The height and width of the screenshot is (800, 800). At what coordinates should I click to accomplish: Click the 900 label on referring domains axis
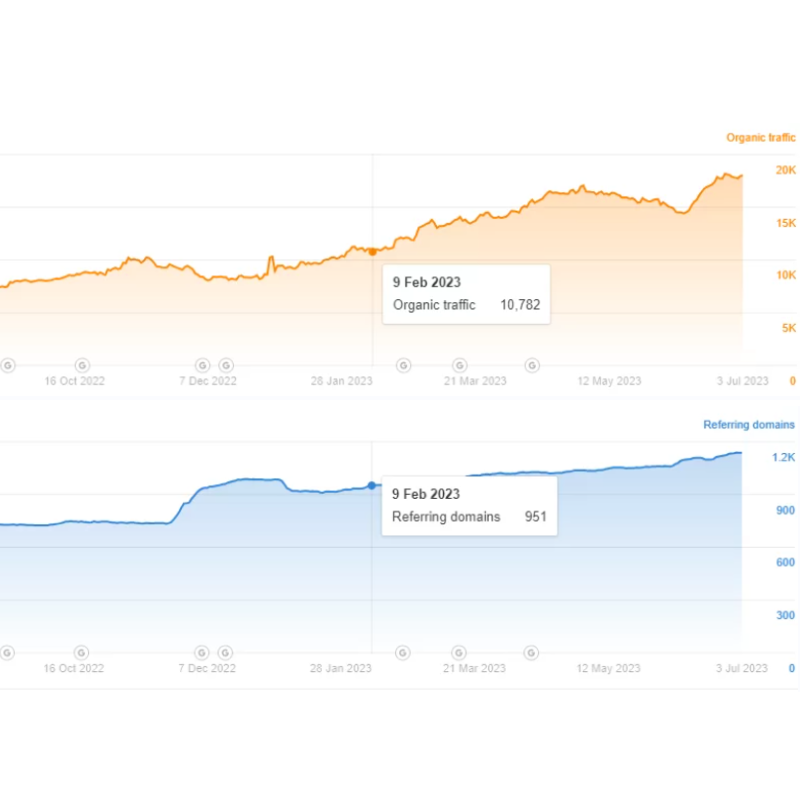[786, 510]
